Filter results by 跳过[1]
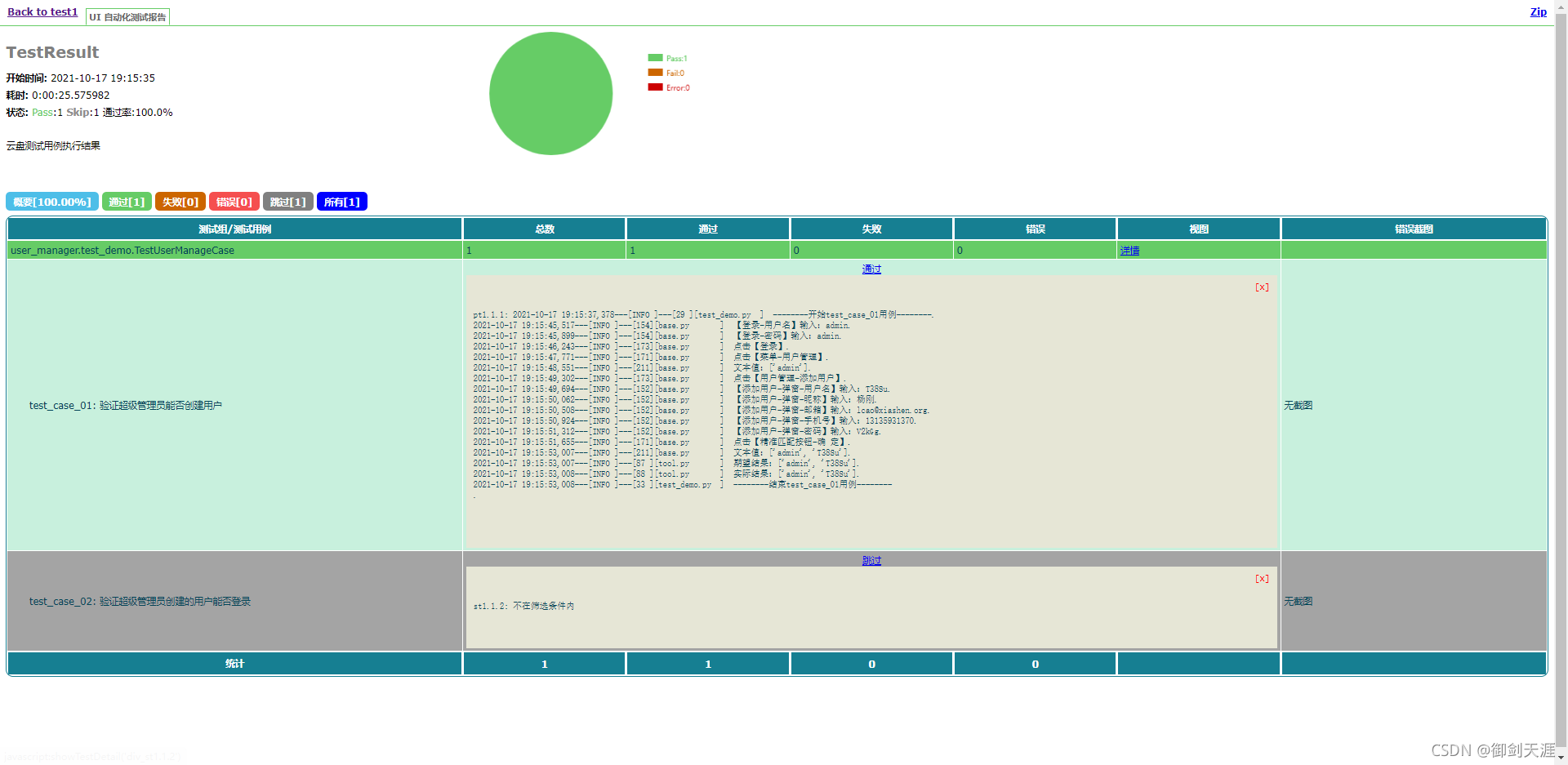 pyautogui.click(x=288, y=202)
